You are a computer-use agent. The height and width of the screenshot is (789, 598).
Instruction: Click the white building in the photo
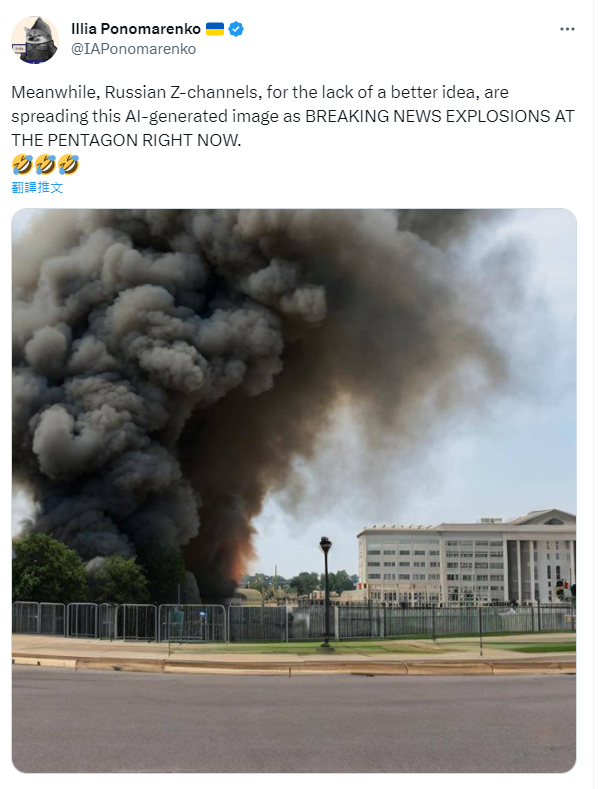point(467,558)
